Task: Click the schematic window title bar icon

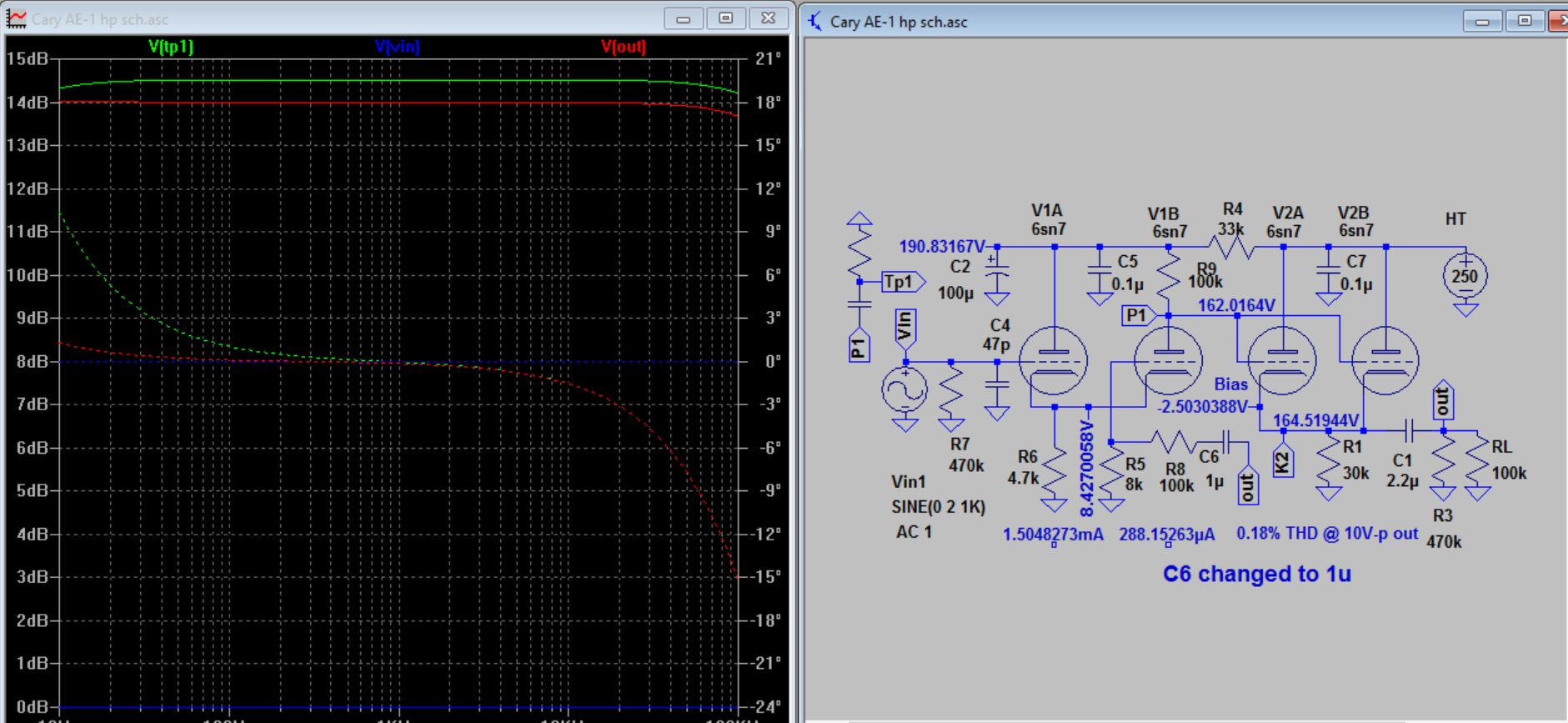Action: (814, 21)
